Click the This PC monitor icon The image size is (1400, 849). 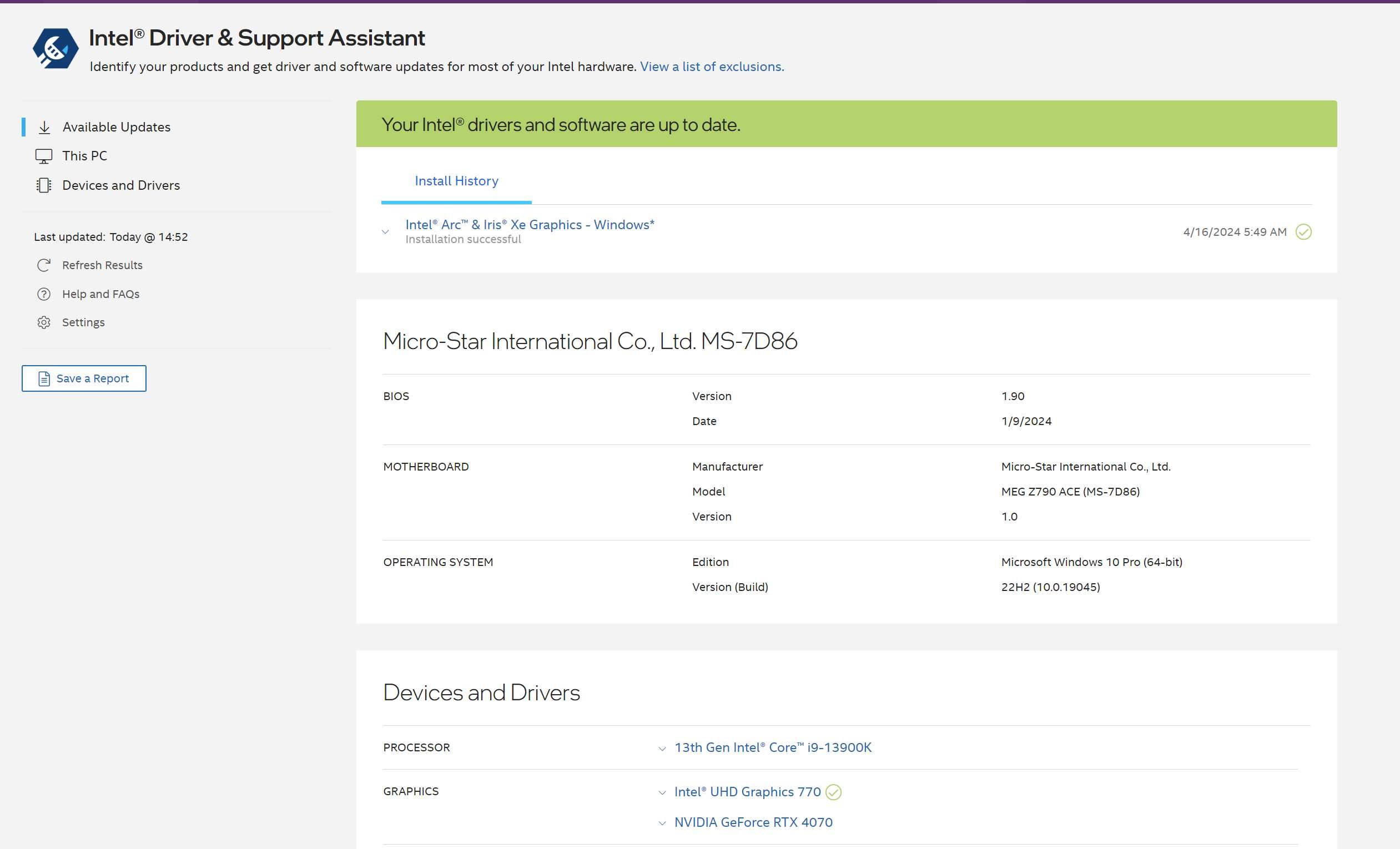click(44, 156)
